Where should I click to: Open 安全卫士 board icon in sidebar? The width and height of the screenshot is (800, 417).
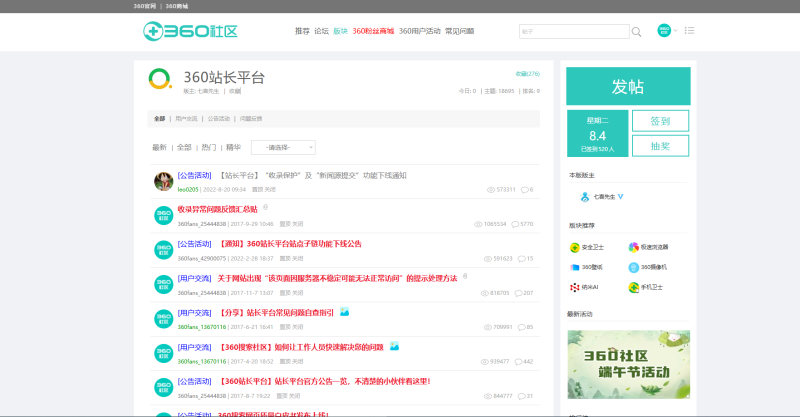574,247
